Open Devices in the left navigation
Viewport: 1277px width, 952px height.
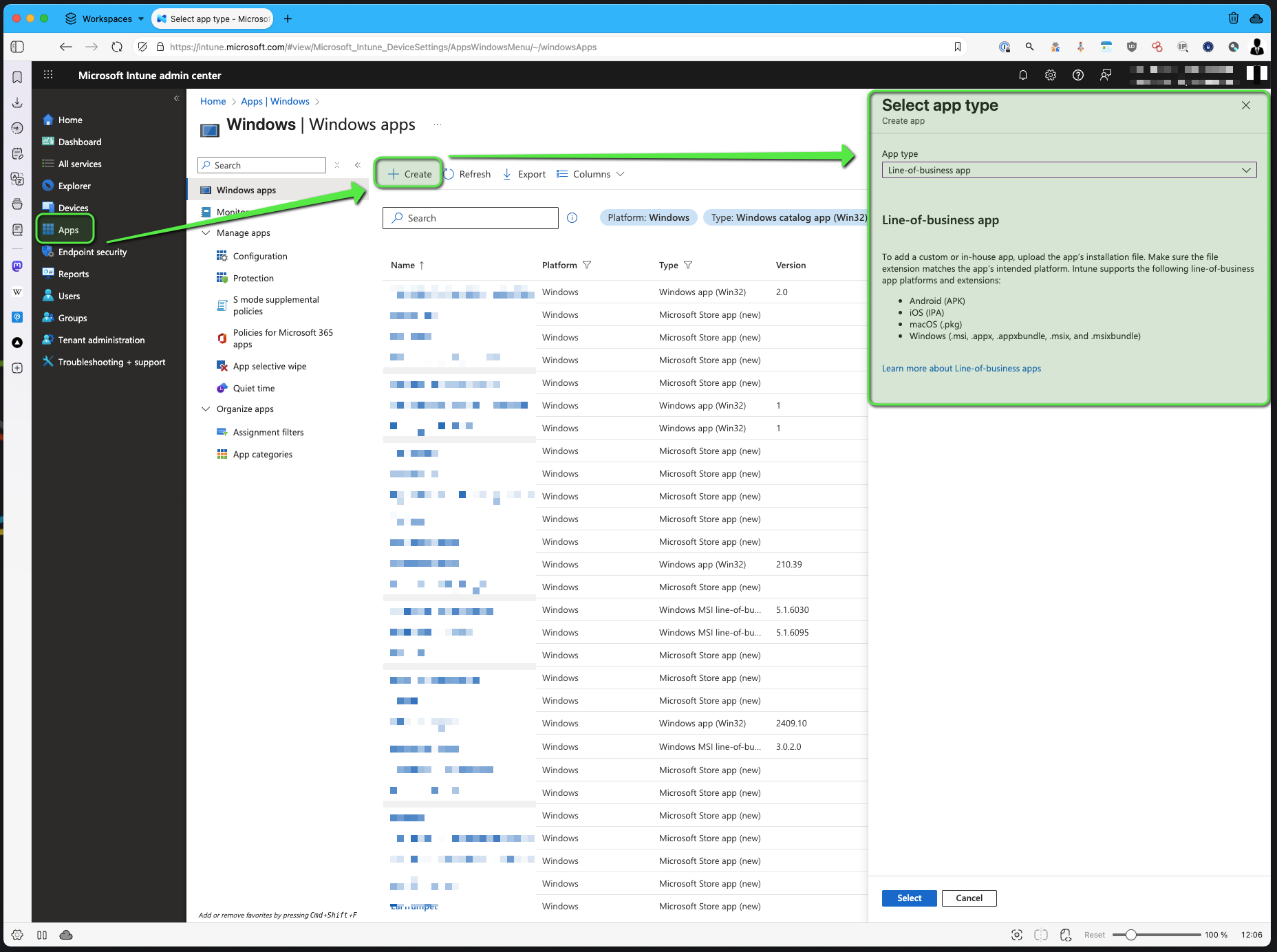73,208
